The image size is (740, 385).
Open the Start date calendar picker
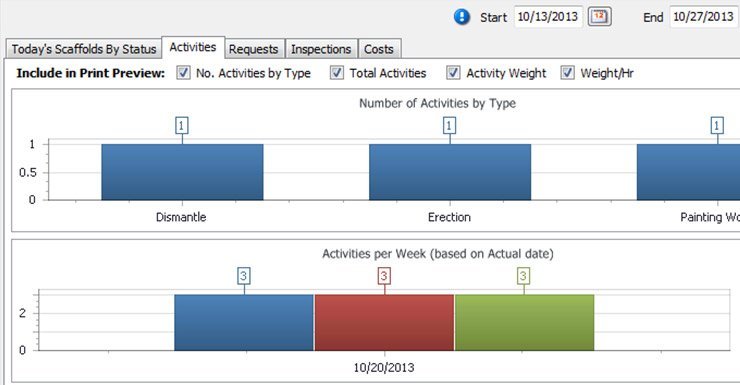click(x=599, y=17)
